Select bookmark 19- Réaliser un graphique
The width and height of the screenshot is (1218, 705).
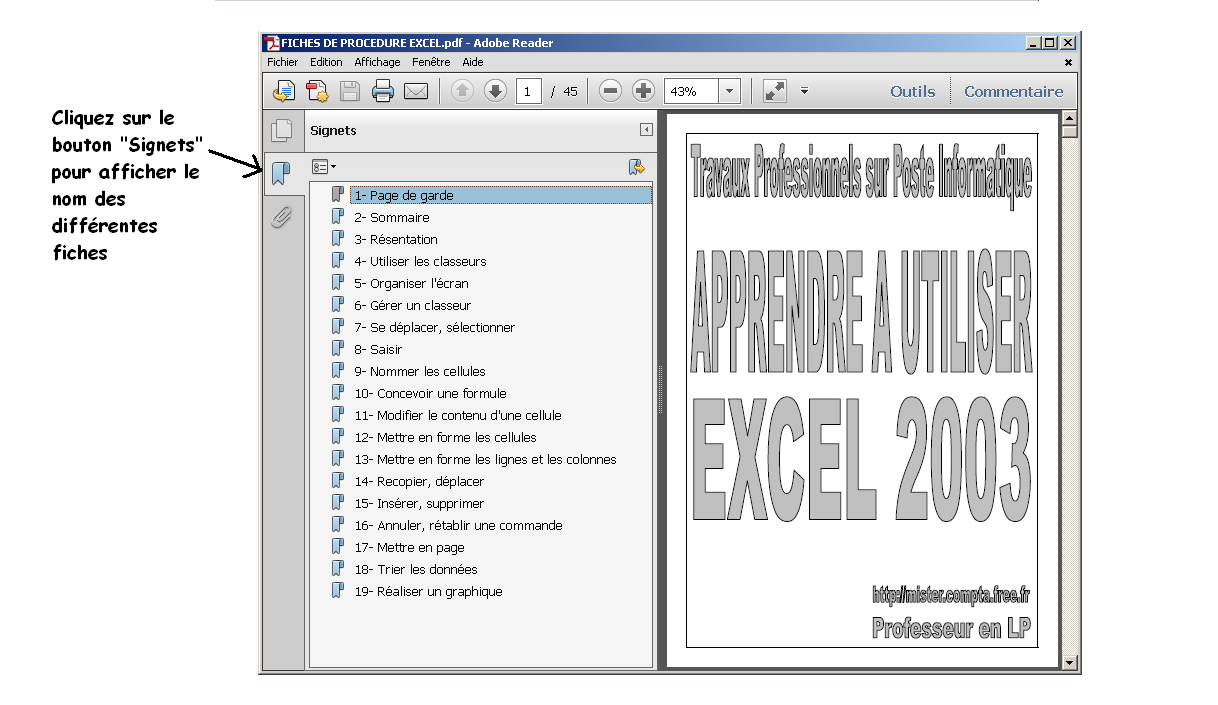pyautogui.click(x=428, y=591)
